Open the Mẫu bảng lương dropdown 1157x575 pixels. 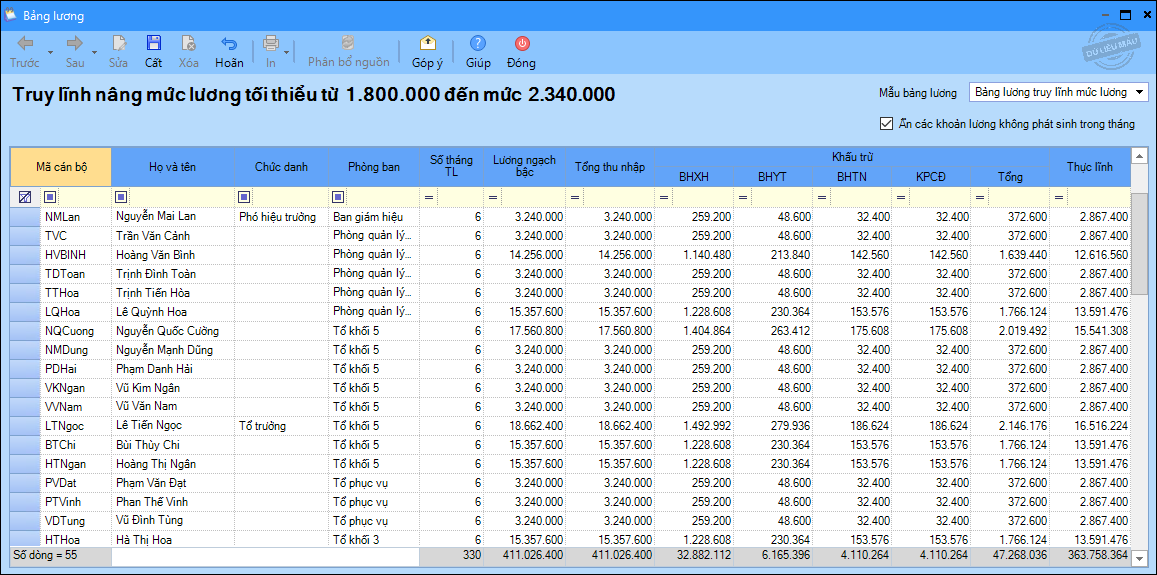pyautogui.click(x=1140, y=92)
